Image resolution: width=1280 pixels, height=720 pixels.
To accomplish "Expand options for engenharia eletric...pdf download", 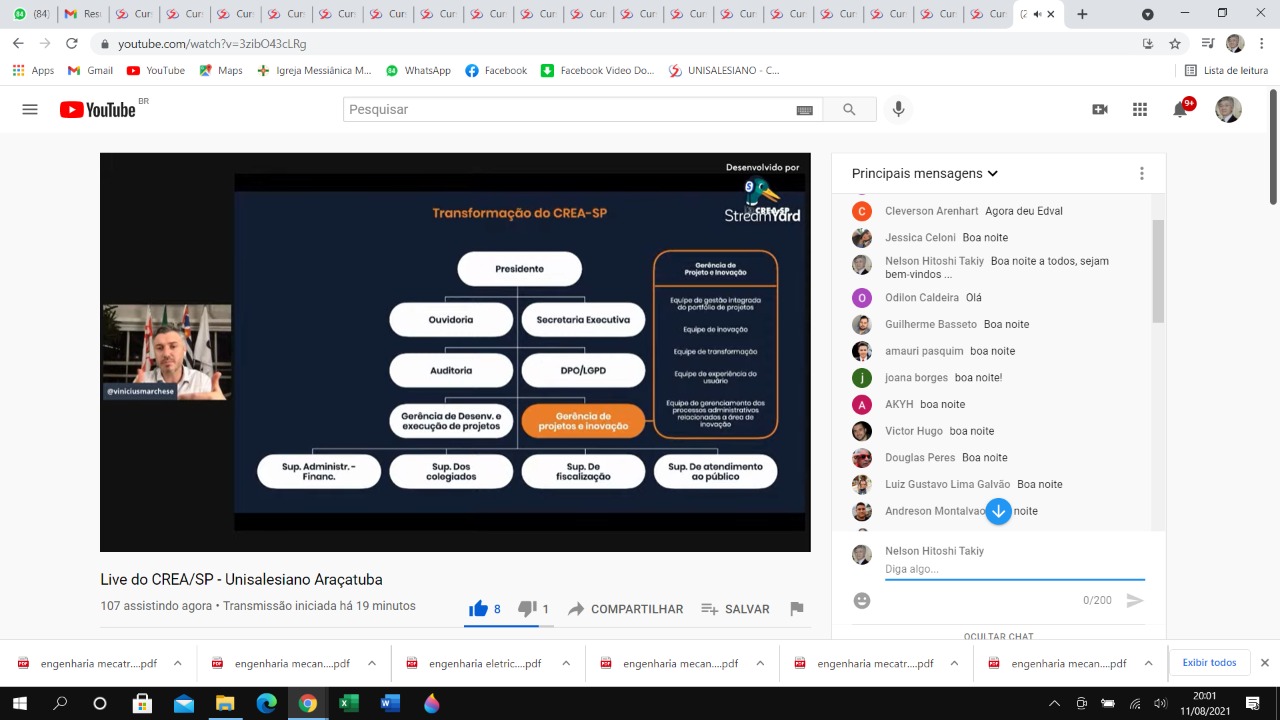I will tap(566, 663).
